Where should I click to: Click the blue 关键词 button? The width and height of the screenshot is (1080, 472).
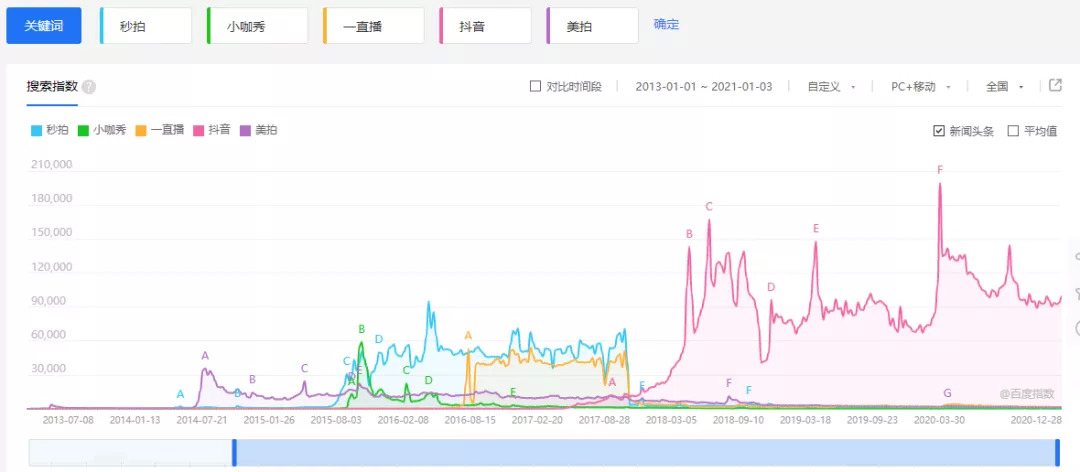click(44, 25)
